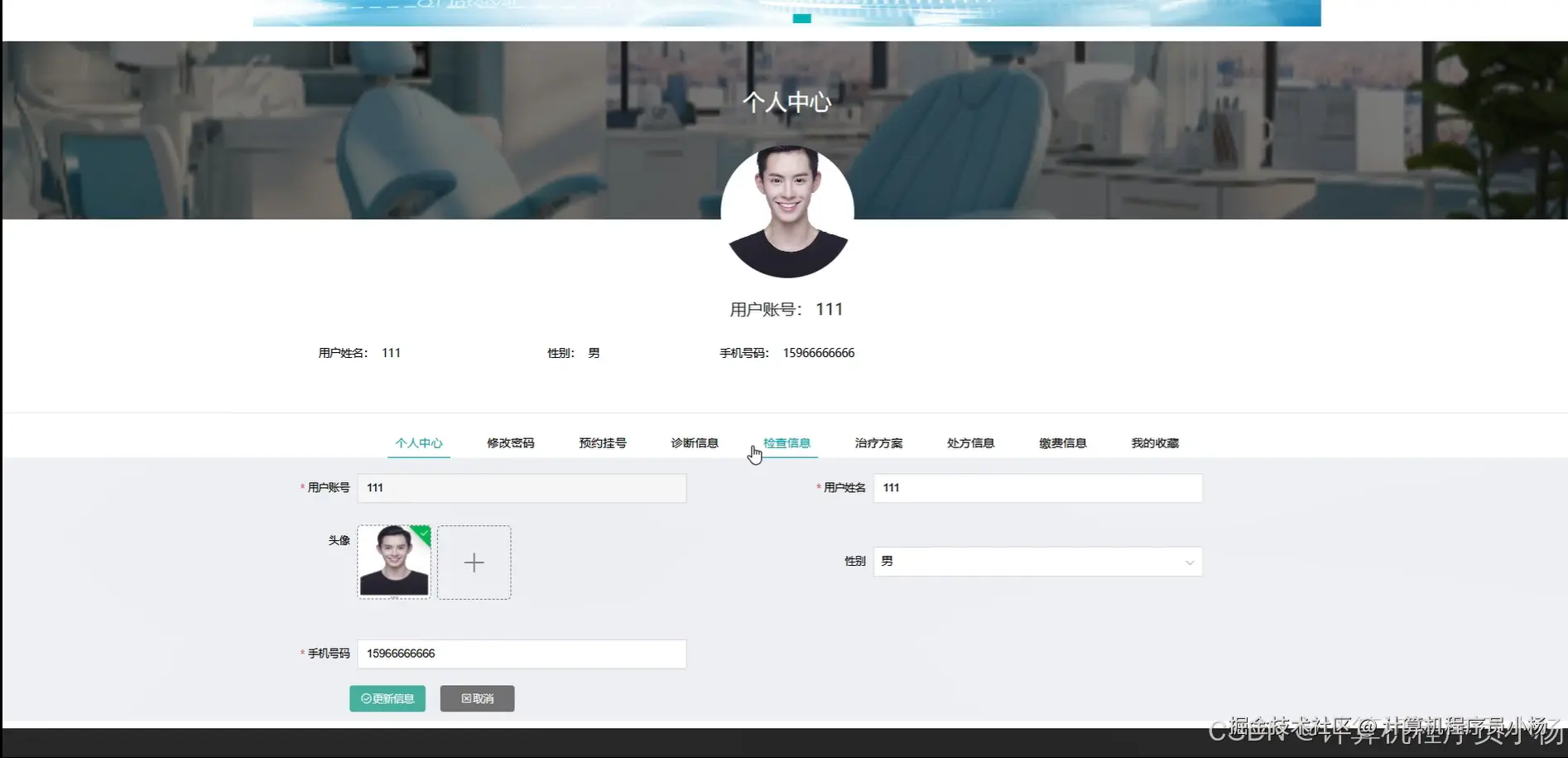
Task: Click the phone number 15966666666 in profile summary
Action: tap(819, 353)
